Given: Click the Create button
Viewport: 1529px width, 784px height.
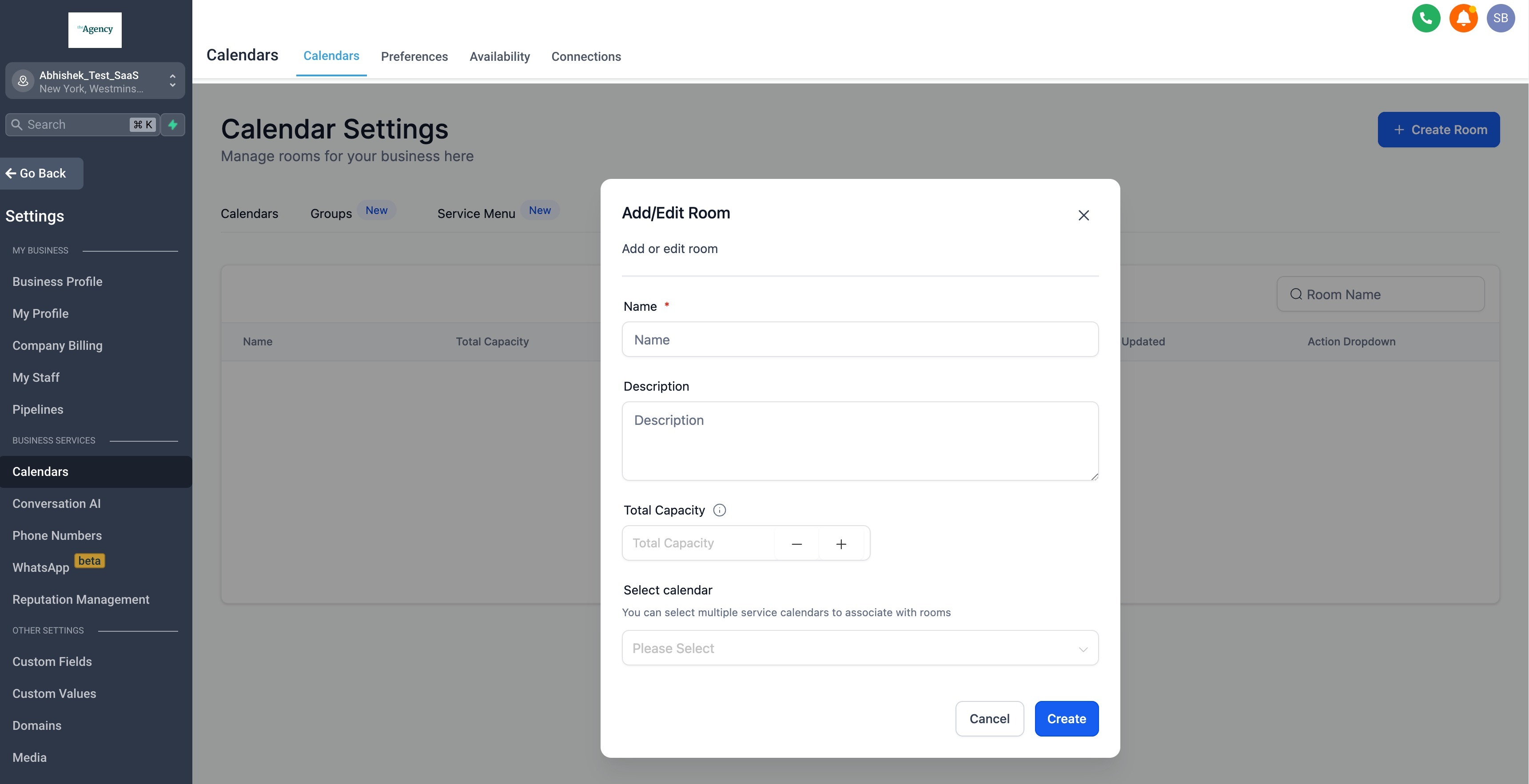Looking at the screenshot, I should coord(1066,719).
